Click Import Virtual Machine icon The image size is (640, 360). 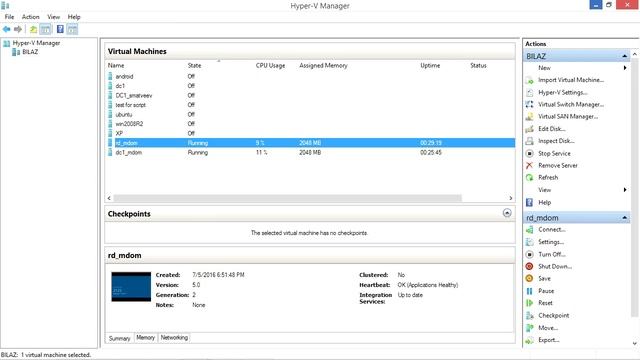coord(529,80)
